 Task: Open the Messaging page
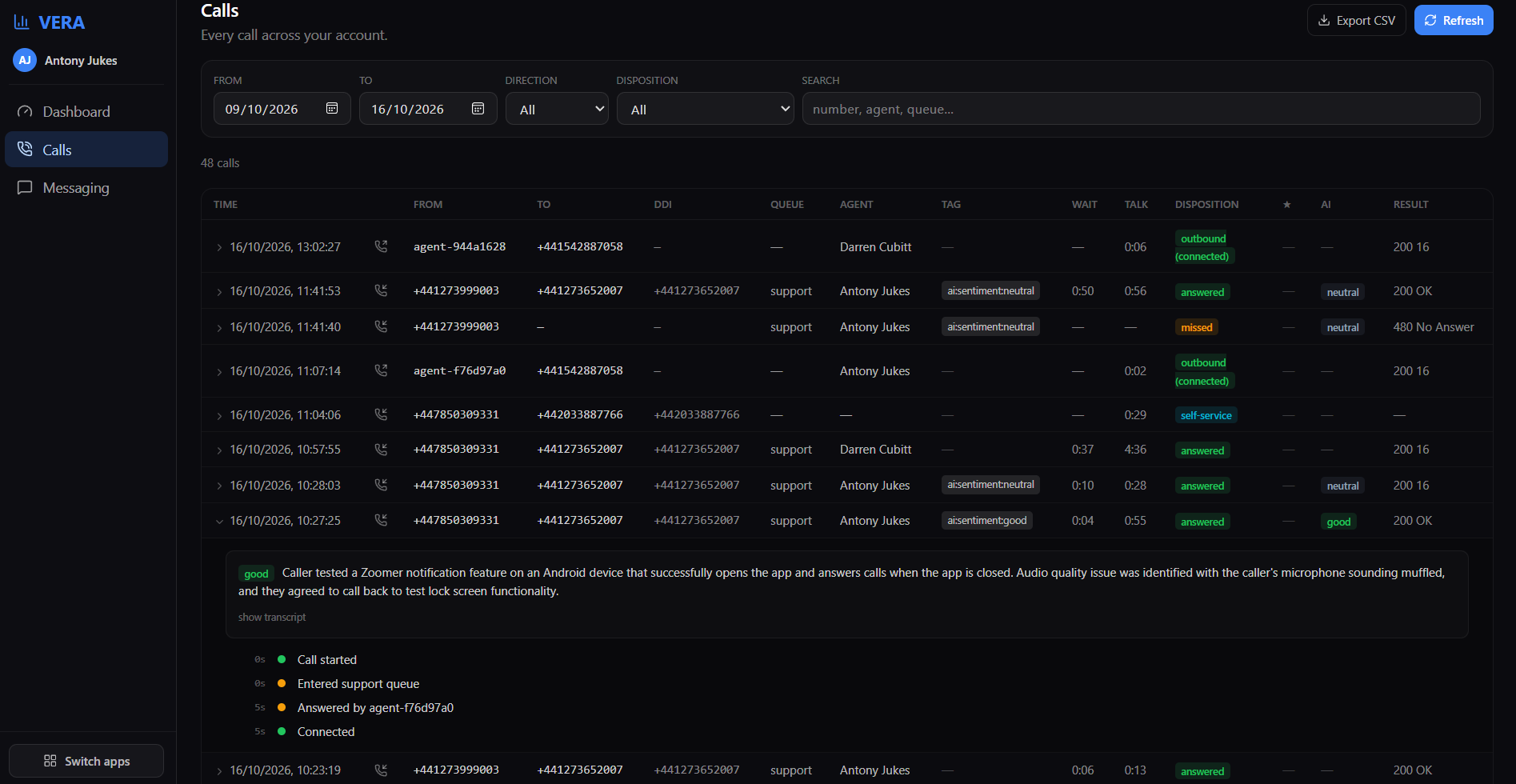coord(86,188)
